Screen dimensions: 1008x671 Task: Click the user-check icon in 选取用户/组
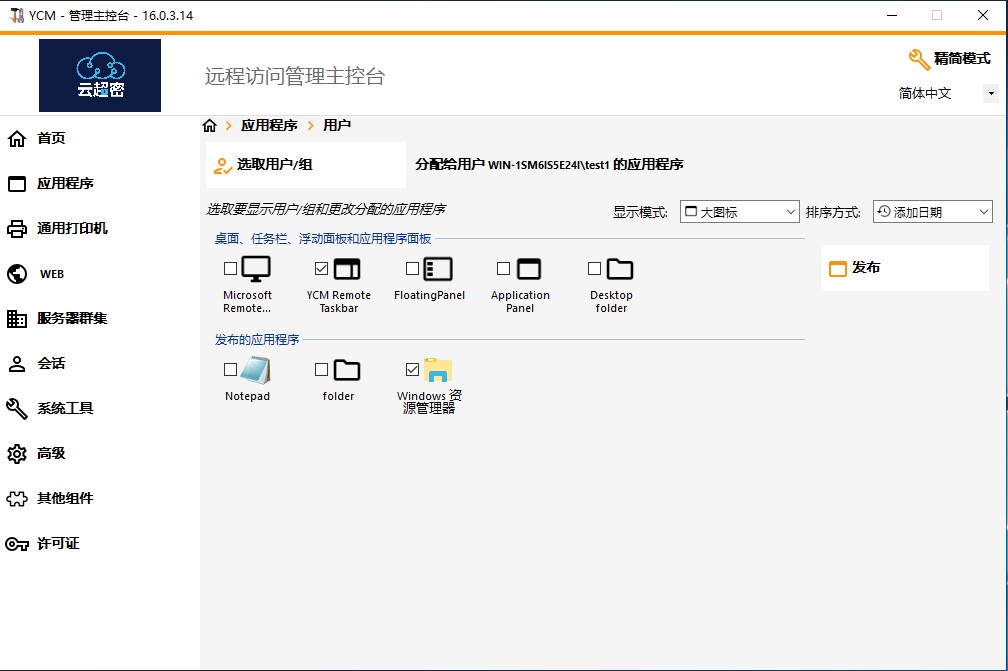(x=222, y=166)
